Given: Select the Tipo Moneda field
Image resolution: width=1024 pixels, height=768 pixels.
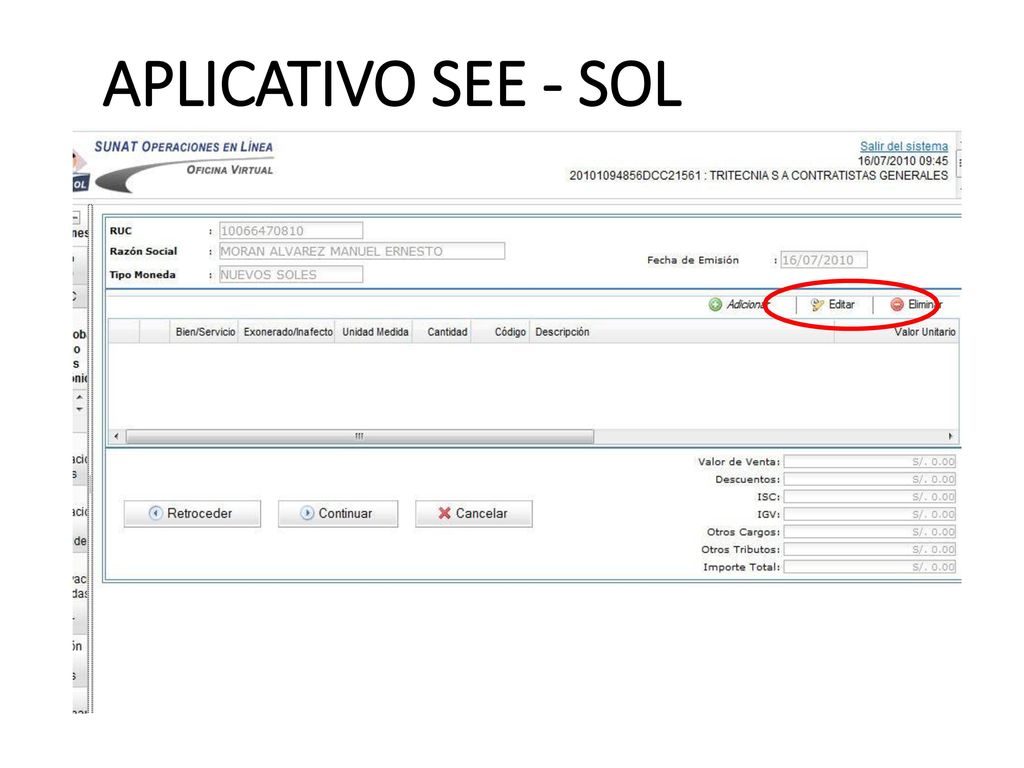Looking at the screenshot, I should [291, 275].
